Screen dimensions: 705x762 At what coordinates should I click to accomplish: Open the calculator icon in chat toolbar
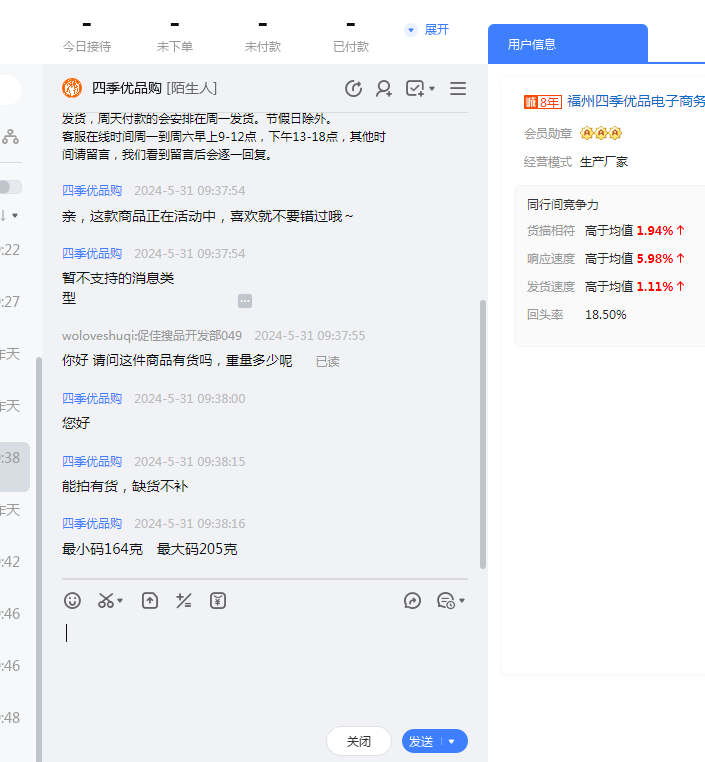pyautogui.click(x=184, y=600)
